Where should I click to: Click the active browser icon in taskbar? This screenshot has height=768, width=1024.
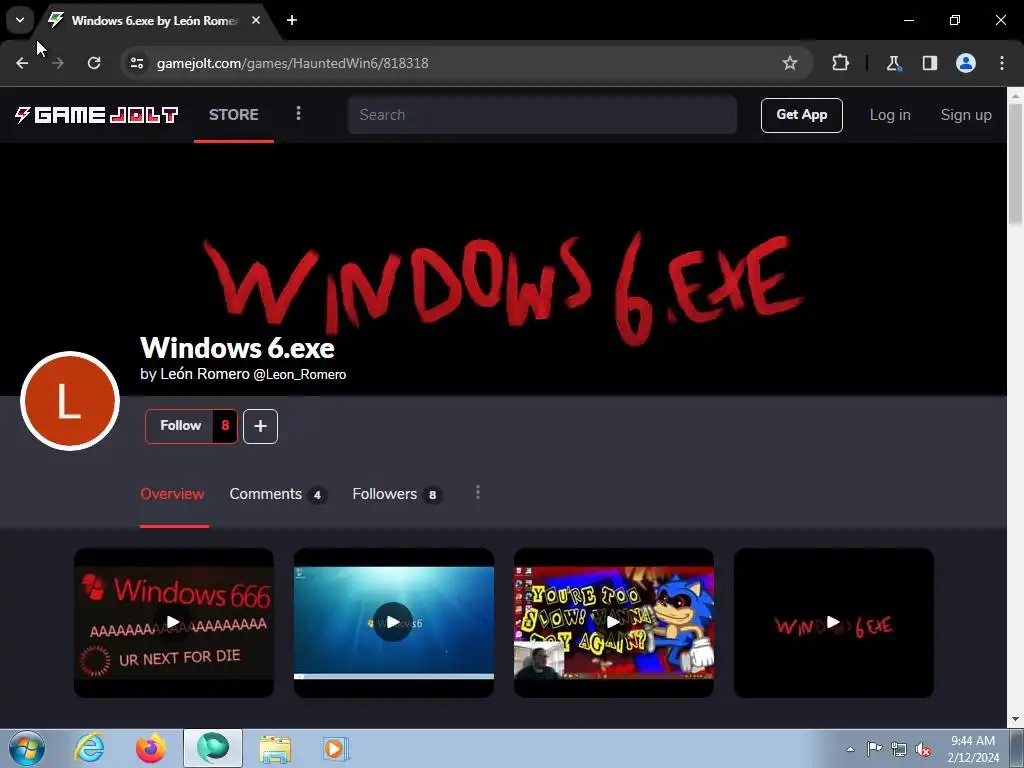[x=213, y=748]
